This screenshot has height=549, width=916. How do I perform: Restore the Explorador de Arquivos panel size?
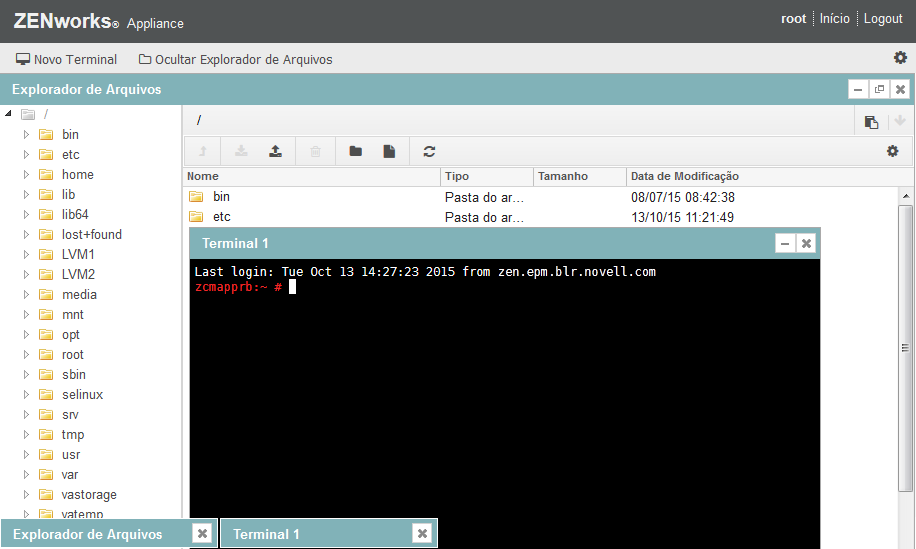coord(879,89)
